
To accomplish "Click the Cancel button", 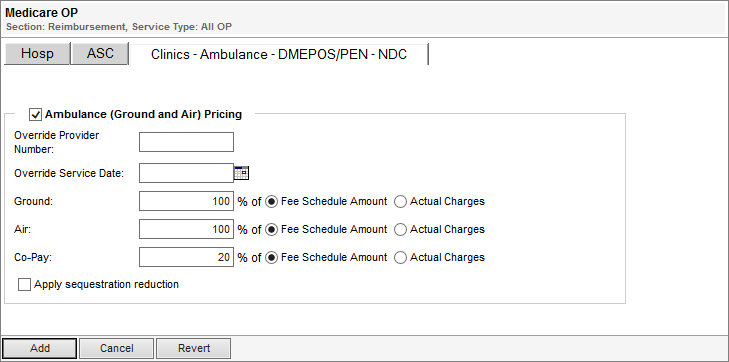I will 116,348.
